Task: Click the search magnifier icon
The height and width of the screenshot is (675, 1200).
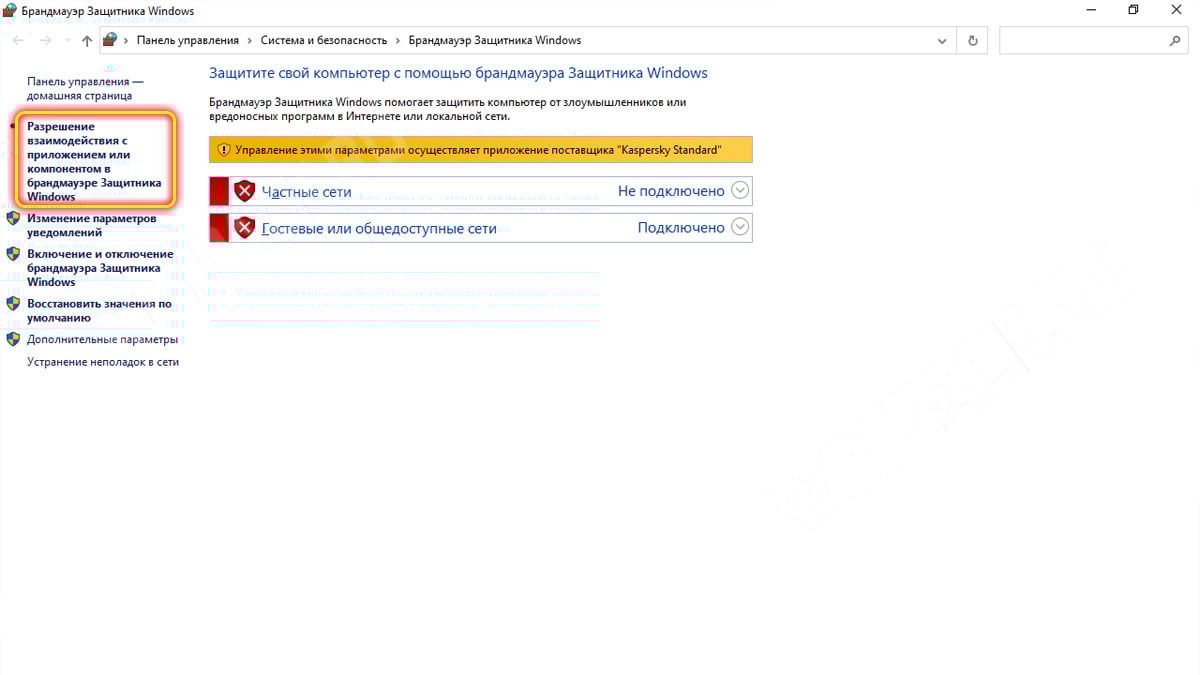Action: coord(1175,41)
